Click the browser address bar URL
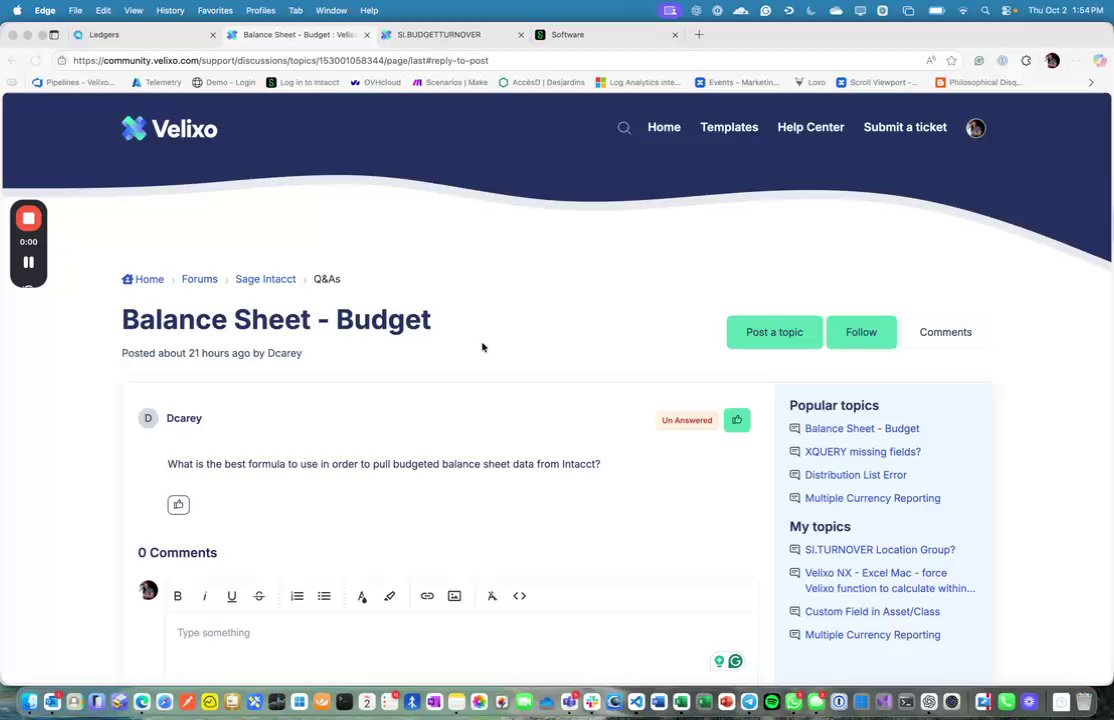The width and height of the screenshot is (1114, 720). 281,60
